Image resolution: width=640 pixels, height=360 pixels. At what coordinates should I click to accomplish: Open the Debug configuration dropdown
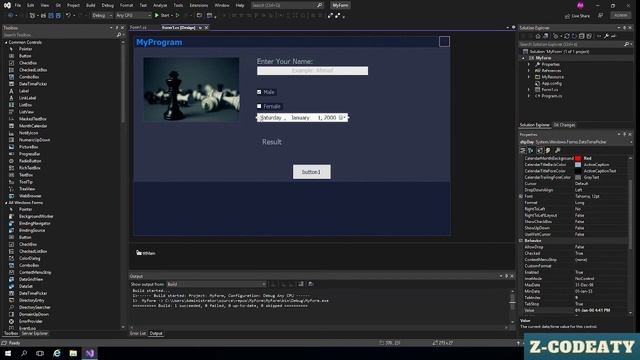coord(102,16)
